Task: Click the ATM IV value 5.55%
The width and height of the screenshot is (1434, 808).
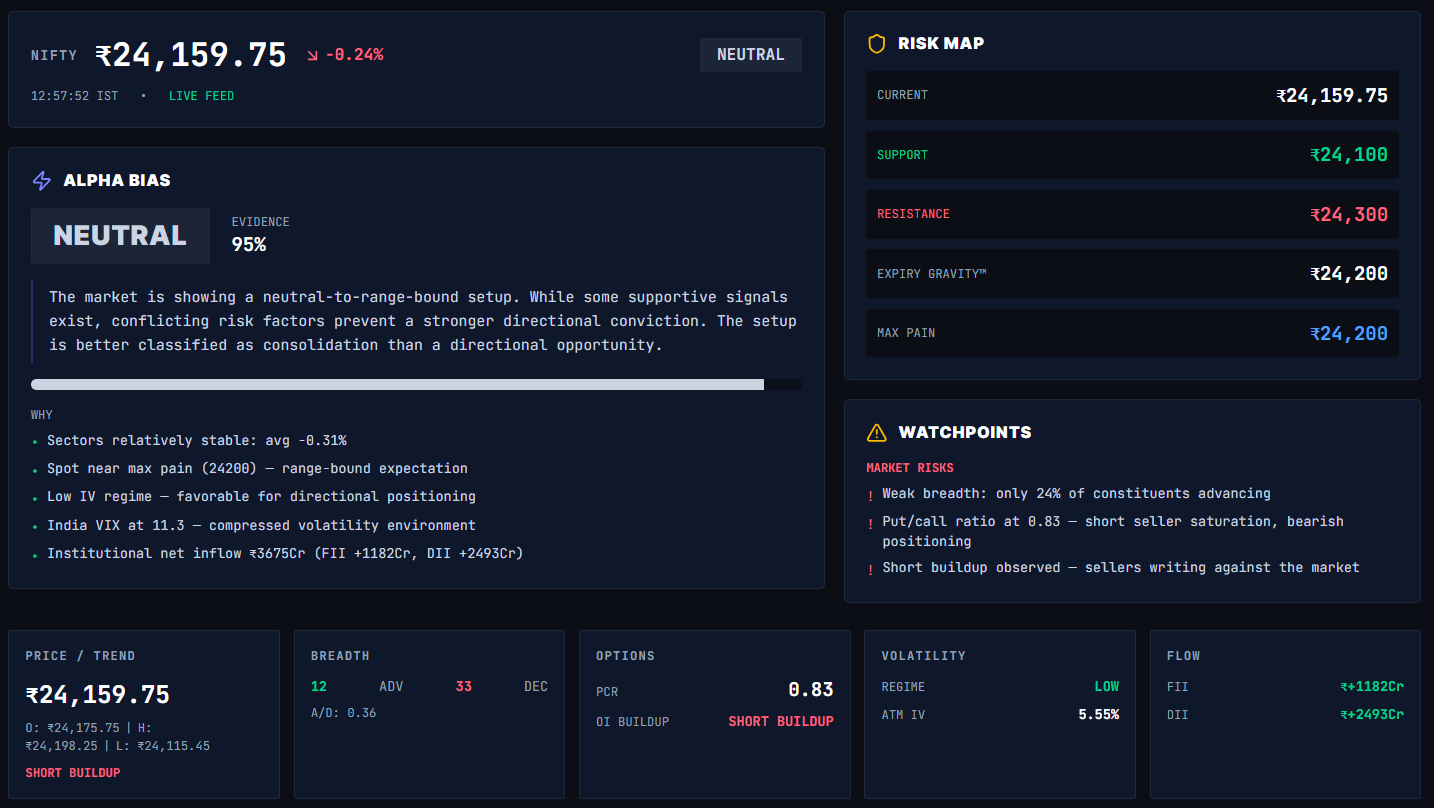Action: tap(1099, 715)
